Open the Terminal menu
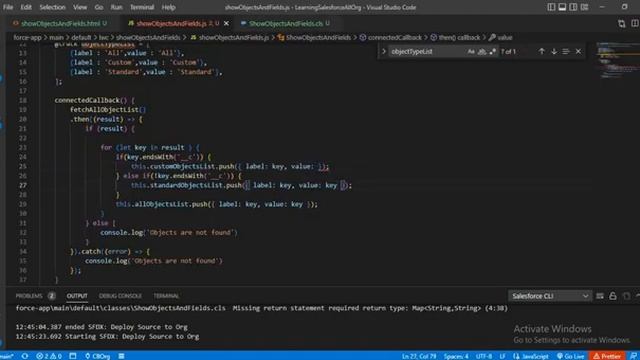640x360 pixels. 142,7
